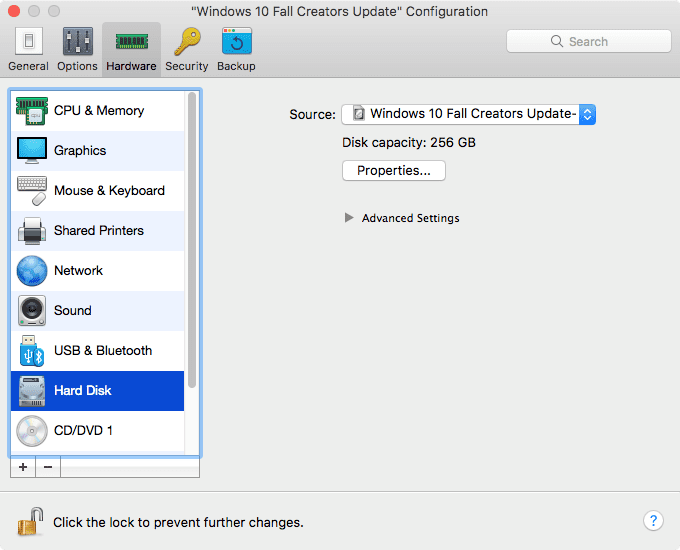Click the USB & Bluetooth icon

tap(32, 350)
